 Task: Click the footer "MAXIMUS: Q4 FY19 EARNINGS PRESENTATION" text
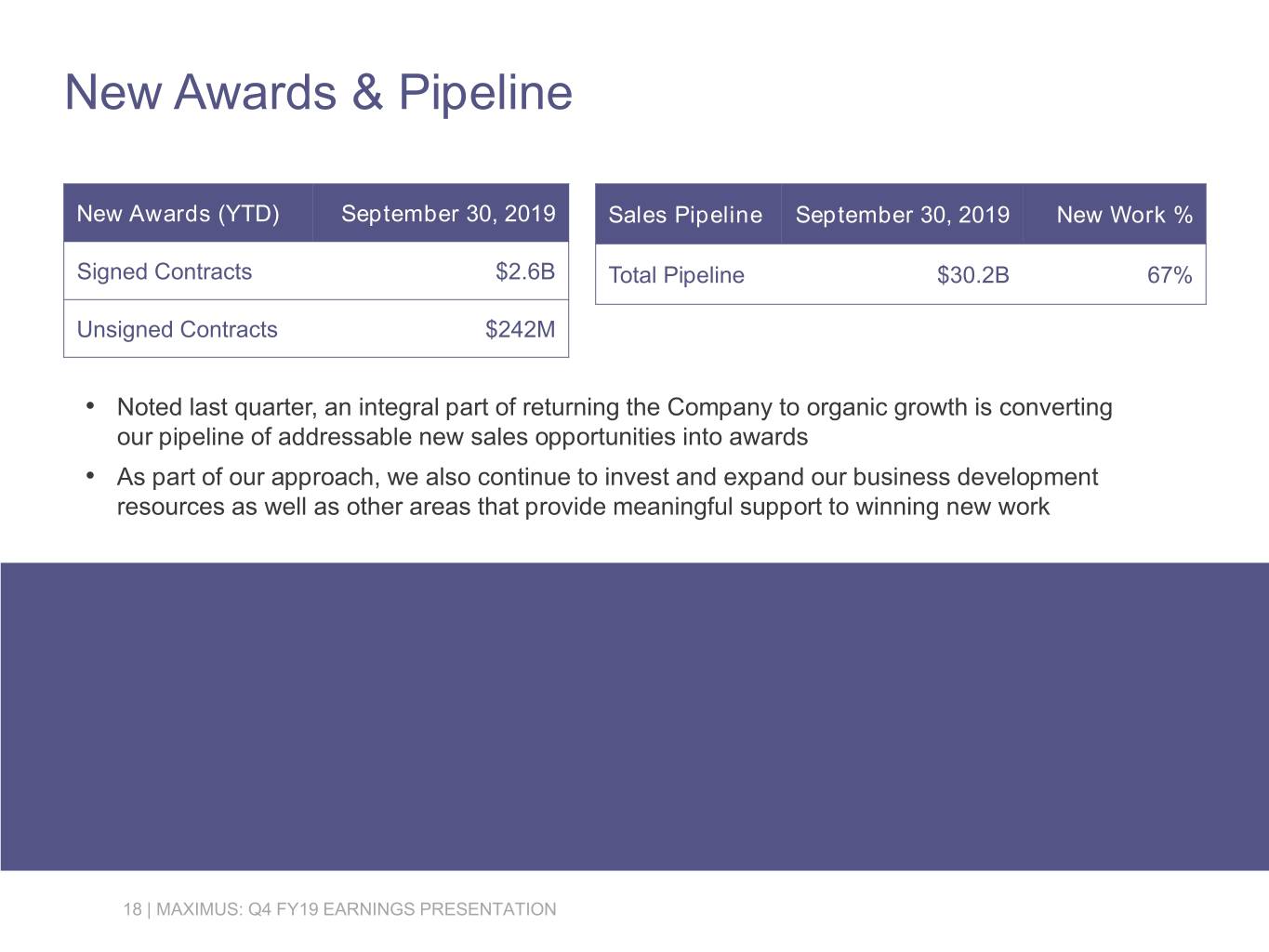point(356,909)
